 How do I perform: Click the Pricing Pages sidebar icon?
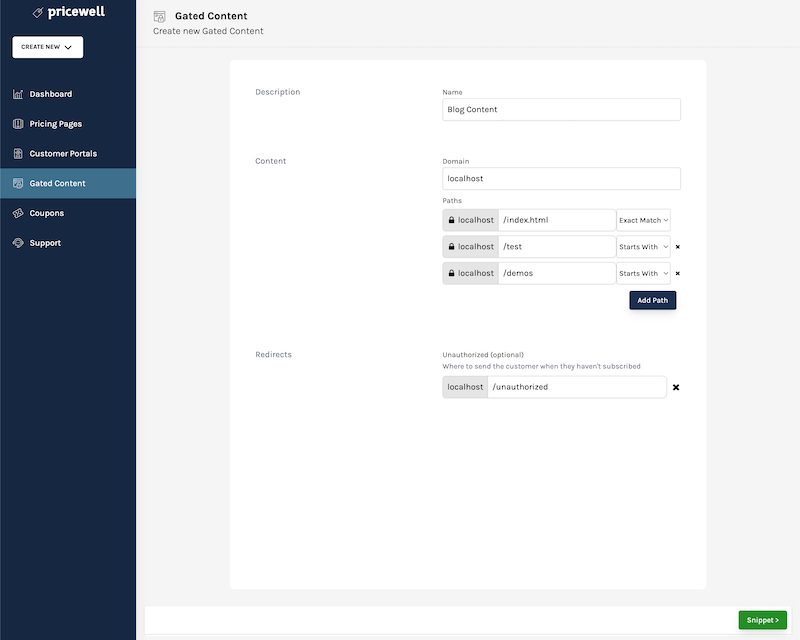pos(18,124)
